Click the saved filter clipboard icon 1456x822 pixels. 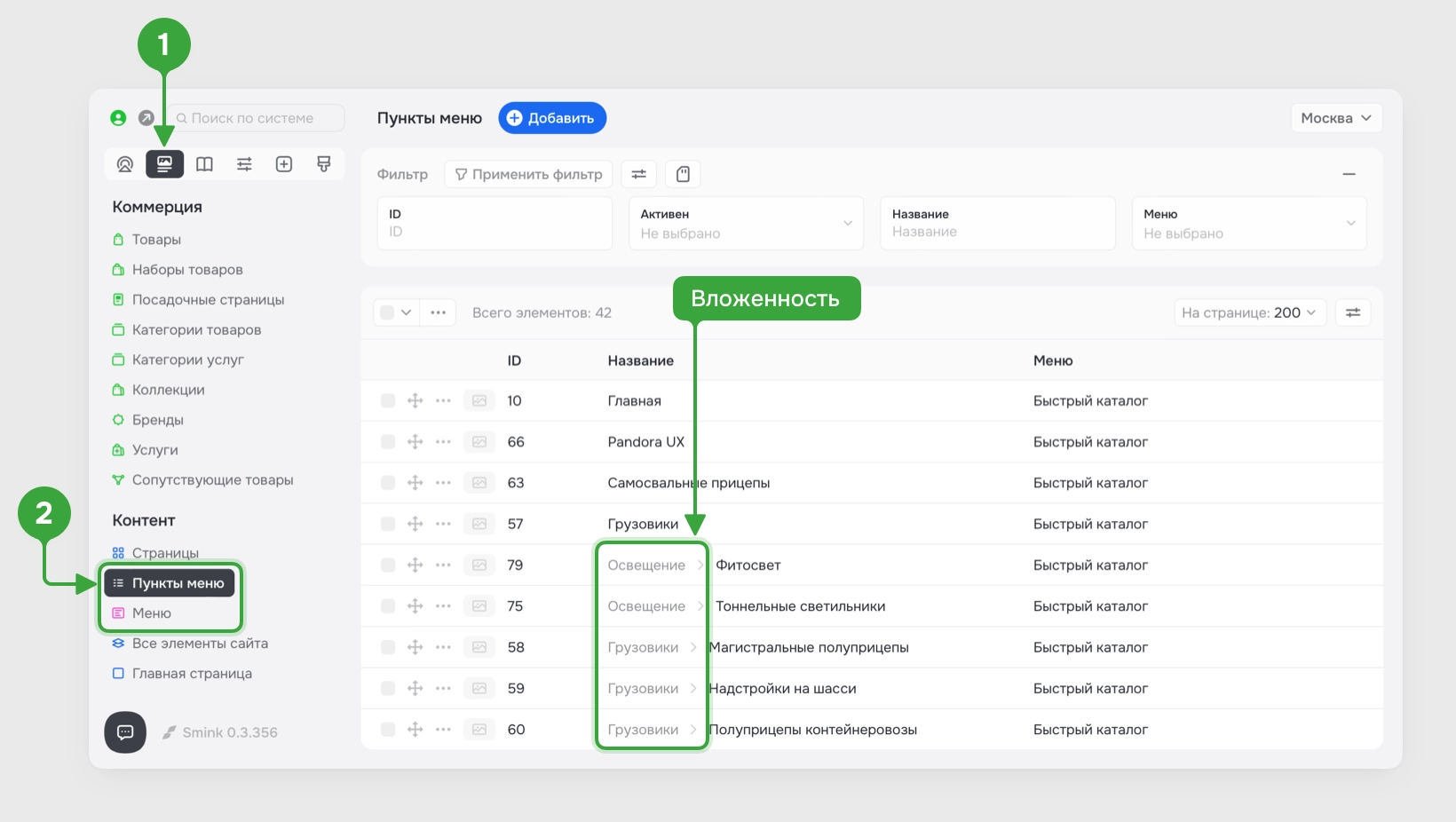[683, 174]
